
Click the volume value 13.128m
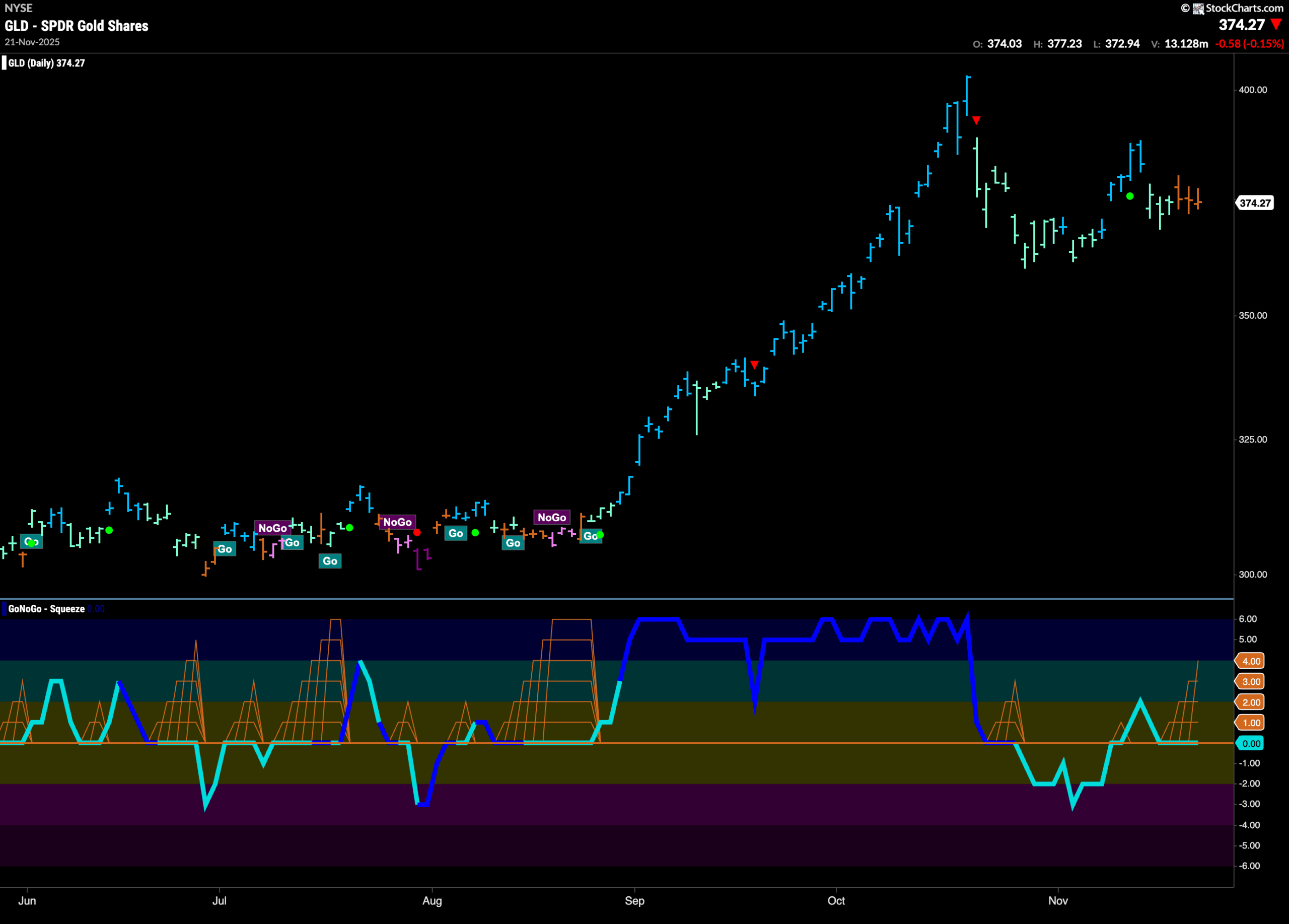click(1186, 44)
